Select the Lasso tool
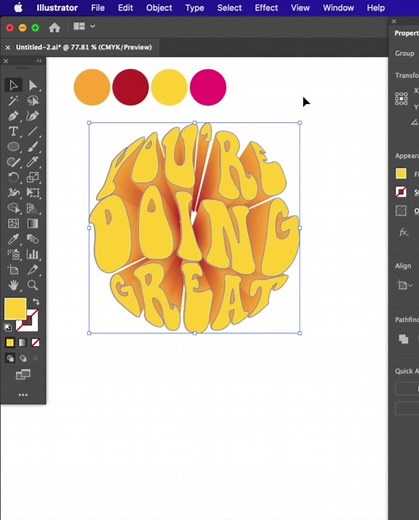This screenshot has width=419, height=520. pos(33,100)
